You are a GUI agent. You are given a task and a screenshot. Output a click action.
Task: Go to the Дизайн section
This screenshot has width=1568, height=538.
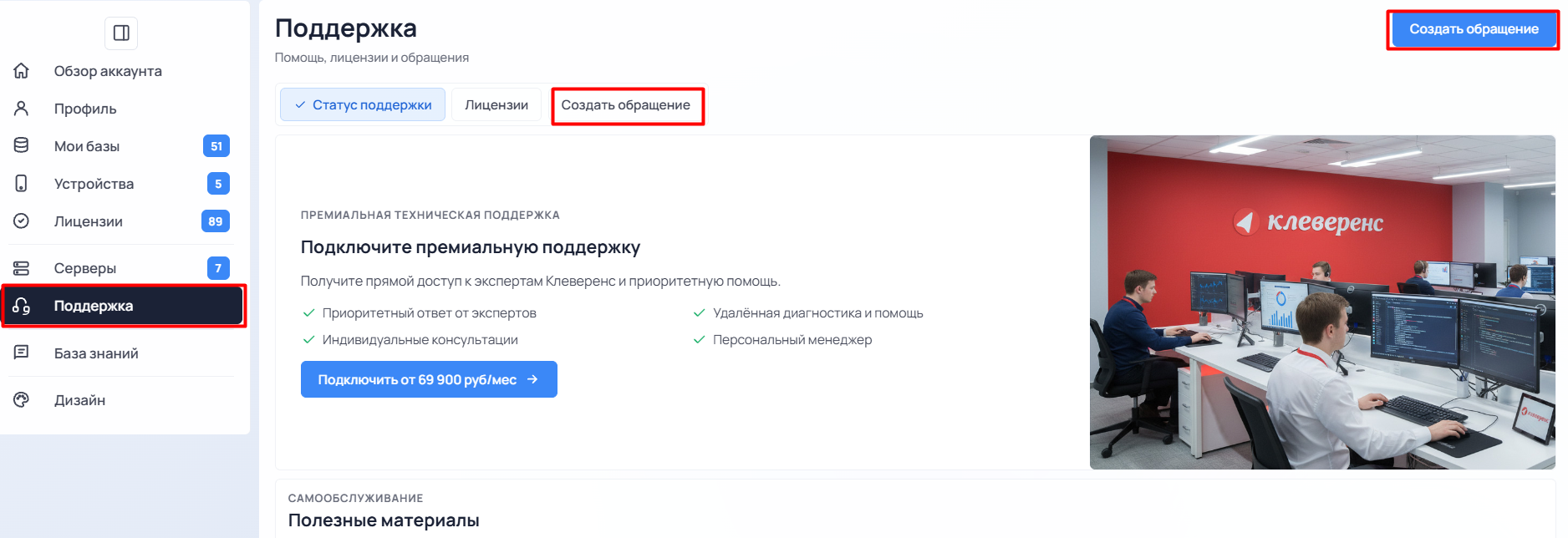(x=121, y=400)
